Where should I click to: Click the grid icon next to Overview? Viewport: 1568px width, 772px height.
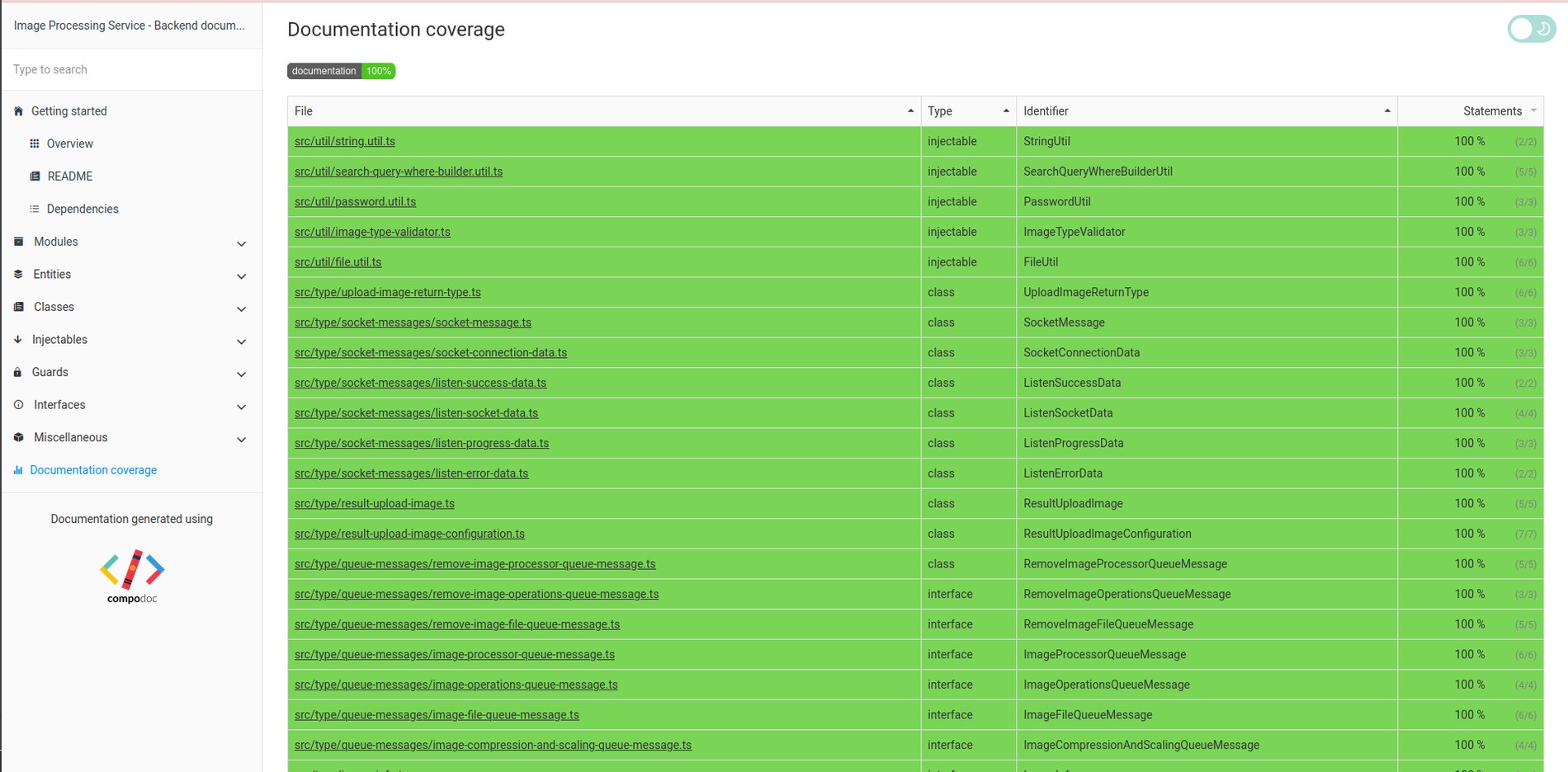tap(34, 144)
